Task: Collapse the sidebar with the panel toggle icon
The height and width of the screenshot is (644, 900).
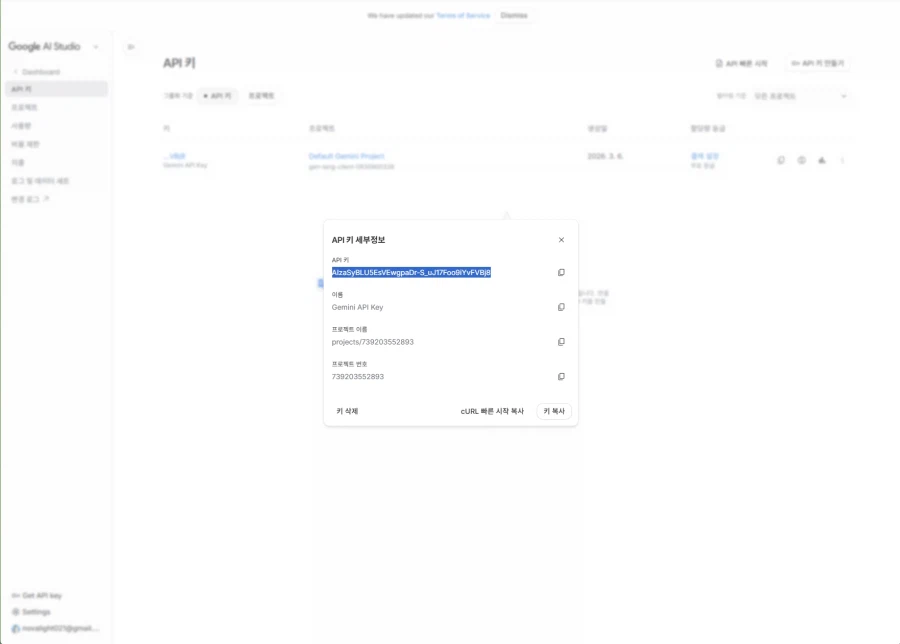Action: tap(129, 45)
